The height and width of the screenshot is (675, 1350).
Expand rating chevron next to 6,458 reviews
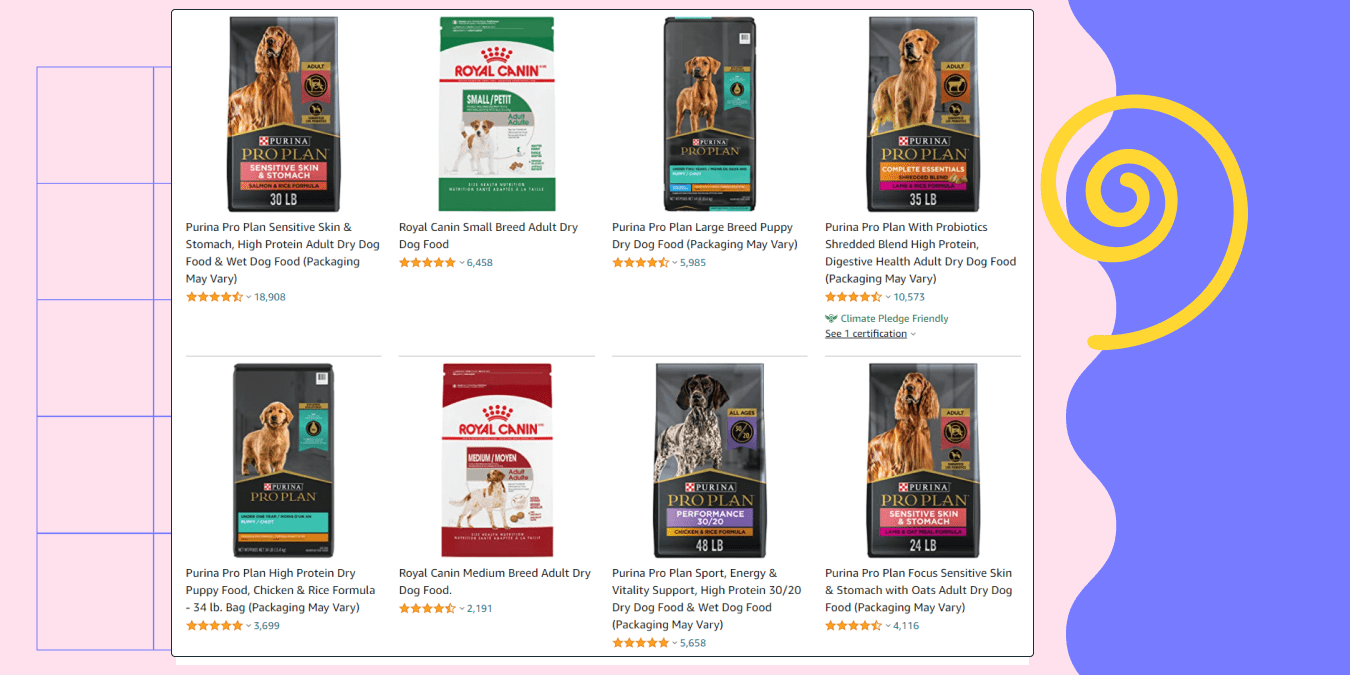pos(462,263)
